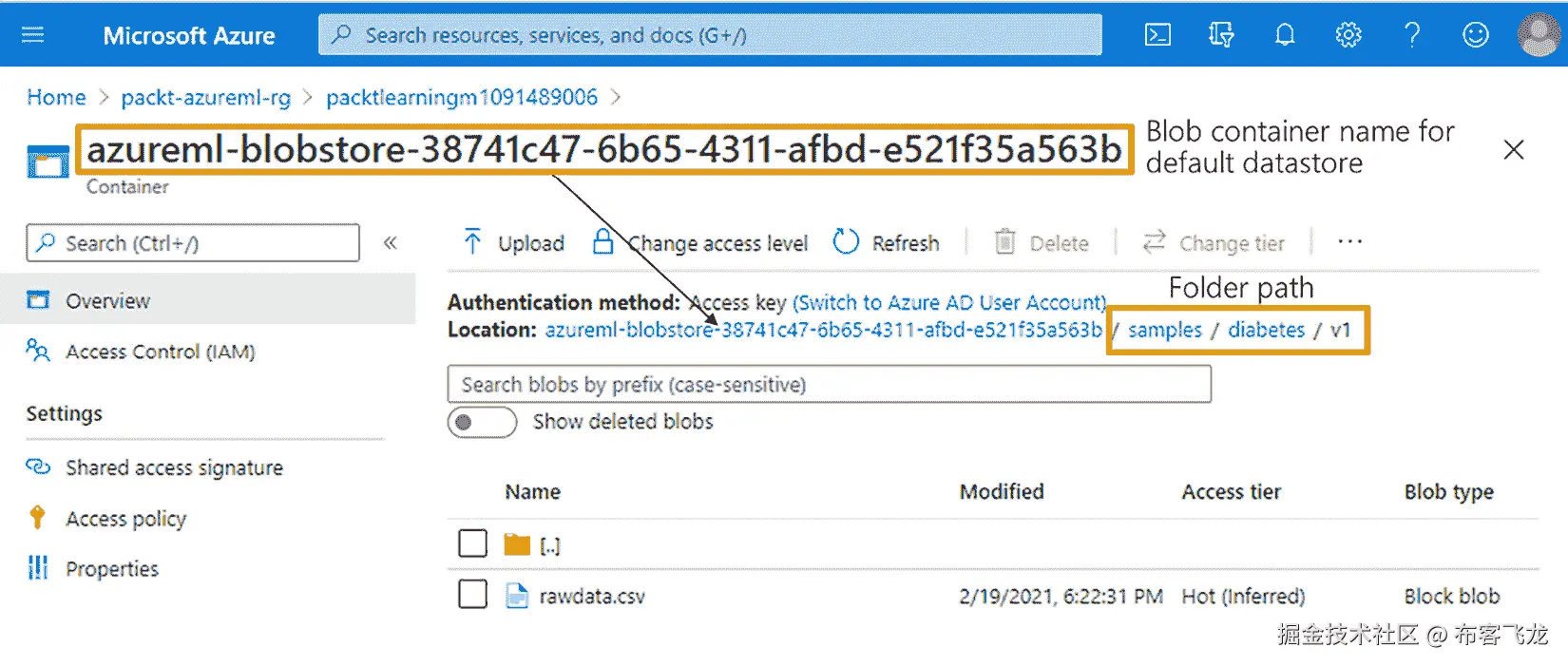This screenshot has height=667, width=1568.
Task: Toggle Show deleted blobs switch
Action: [482, 422]
